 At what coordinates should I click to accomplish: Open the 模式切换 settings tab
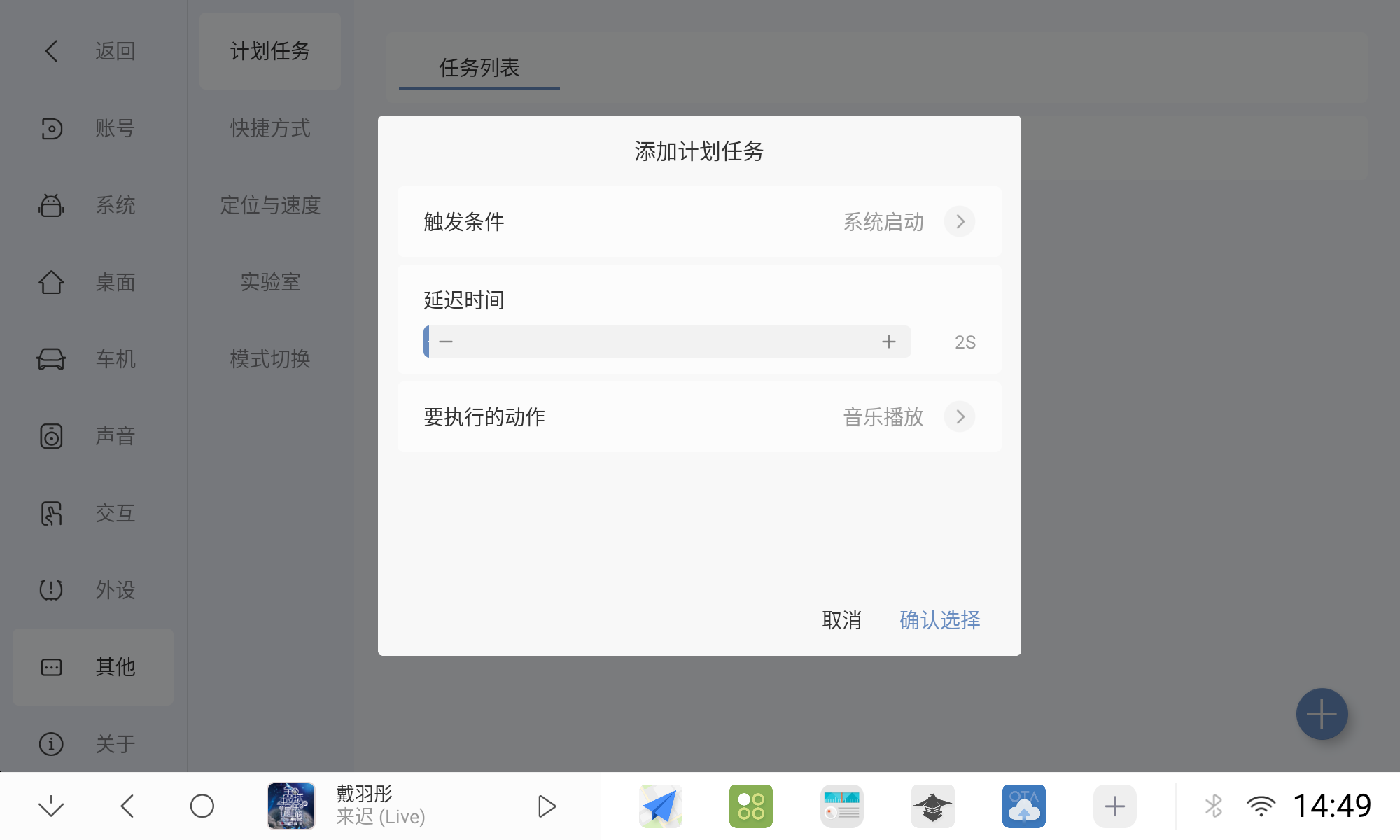pos(269,359)
